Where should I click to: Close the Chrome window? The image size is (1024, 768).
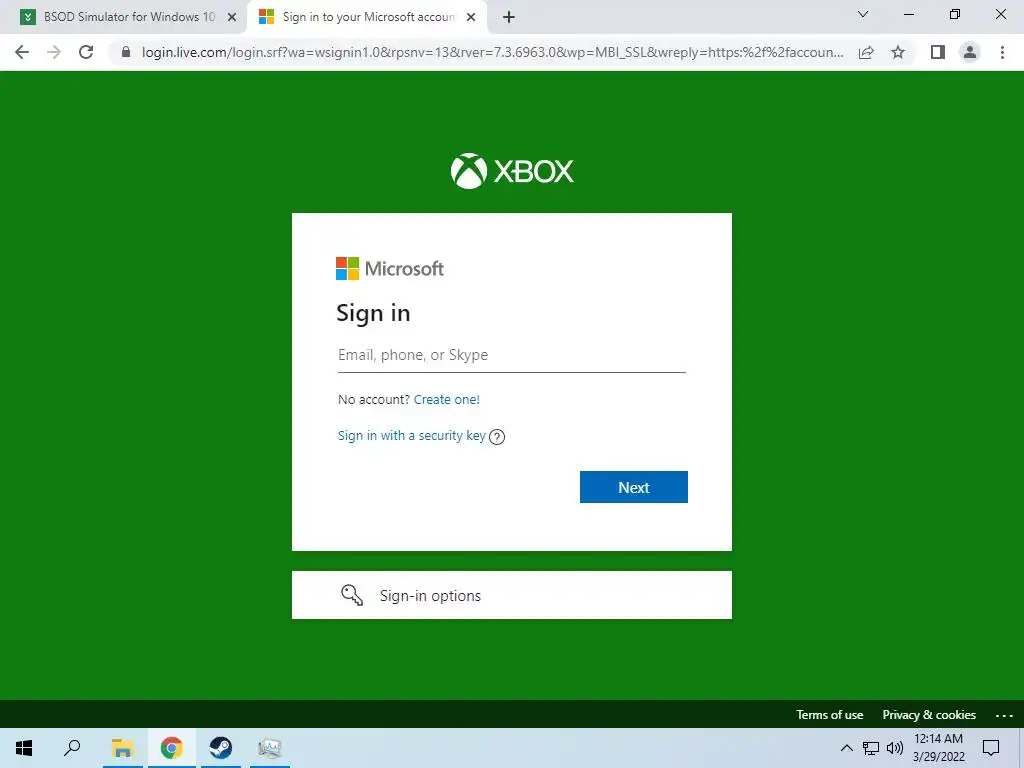1000,14
